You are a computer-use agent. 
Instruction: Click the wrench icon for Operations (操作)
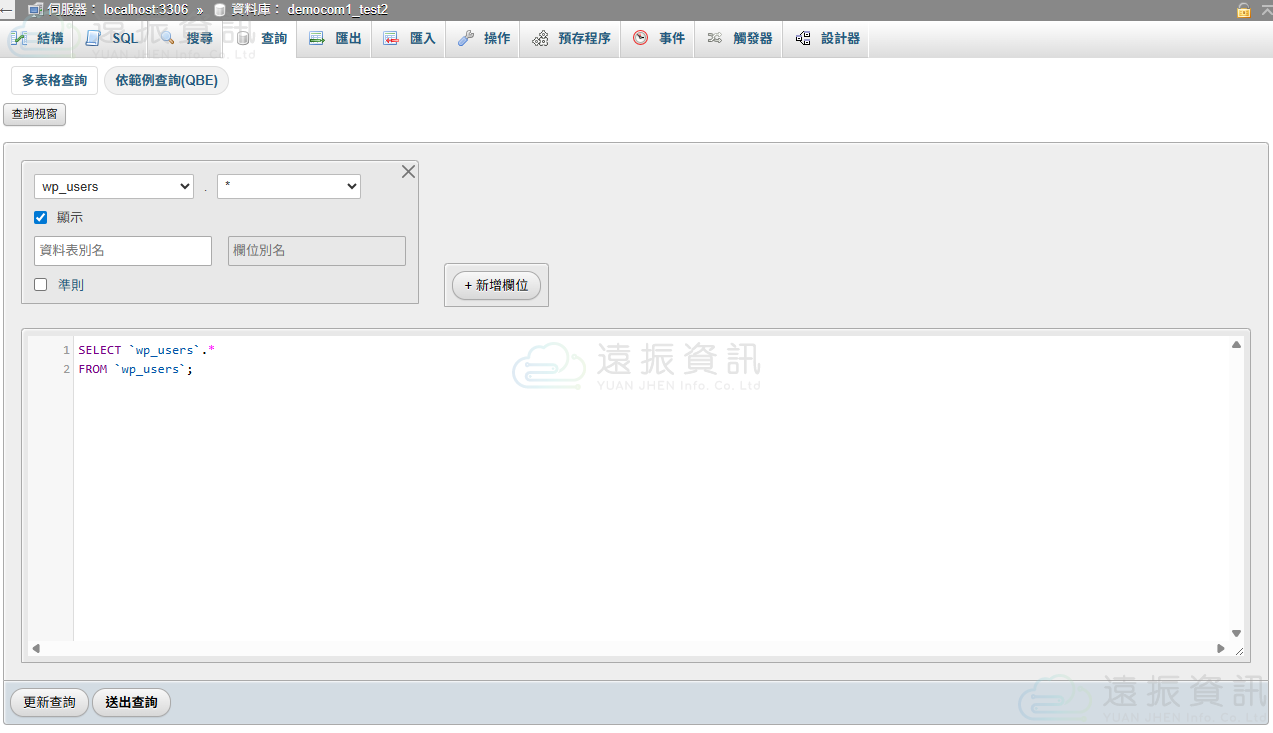click(466, 38)
